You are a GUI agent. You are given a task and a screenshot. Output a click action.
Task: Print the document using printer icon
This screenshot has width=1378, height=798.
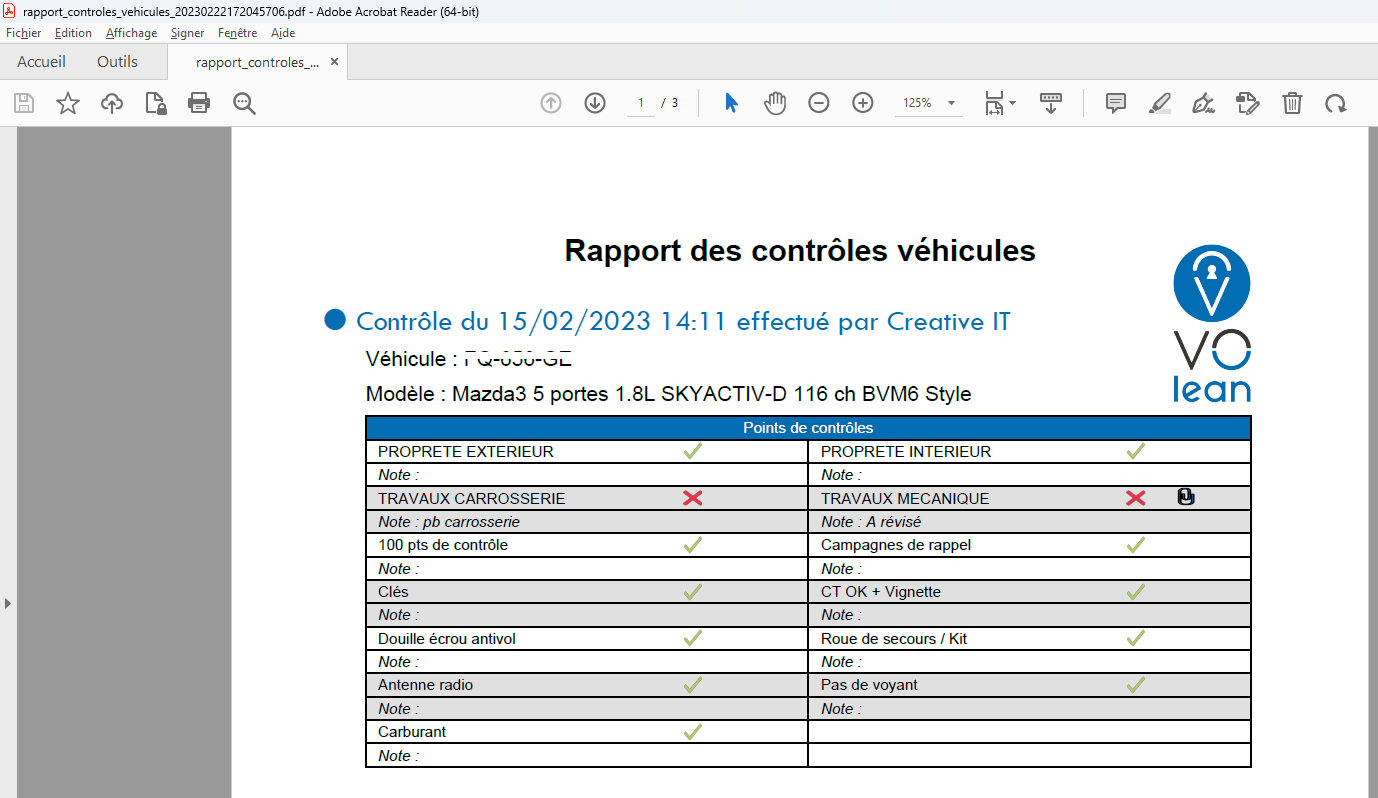click(199, 103)
